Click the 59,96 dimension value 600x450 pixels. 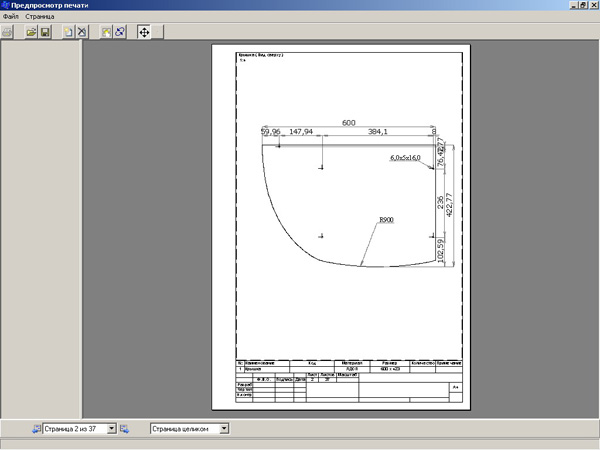pyautogui.click(x=271, y=132)
